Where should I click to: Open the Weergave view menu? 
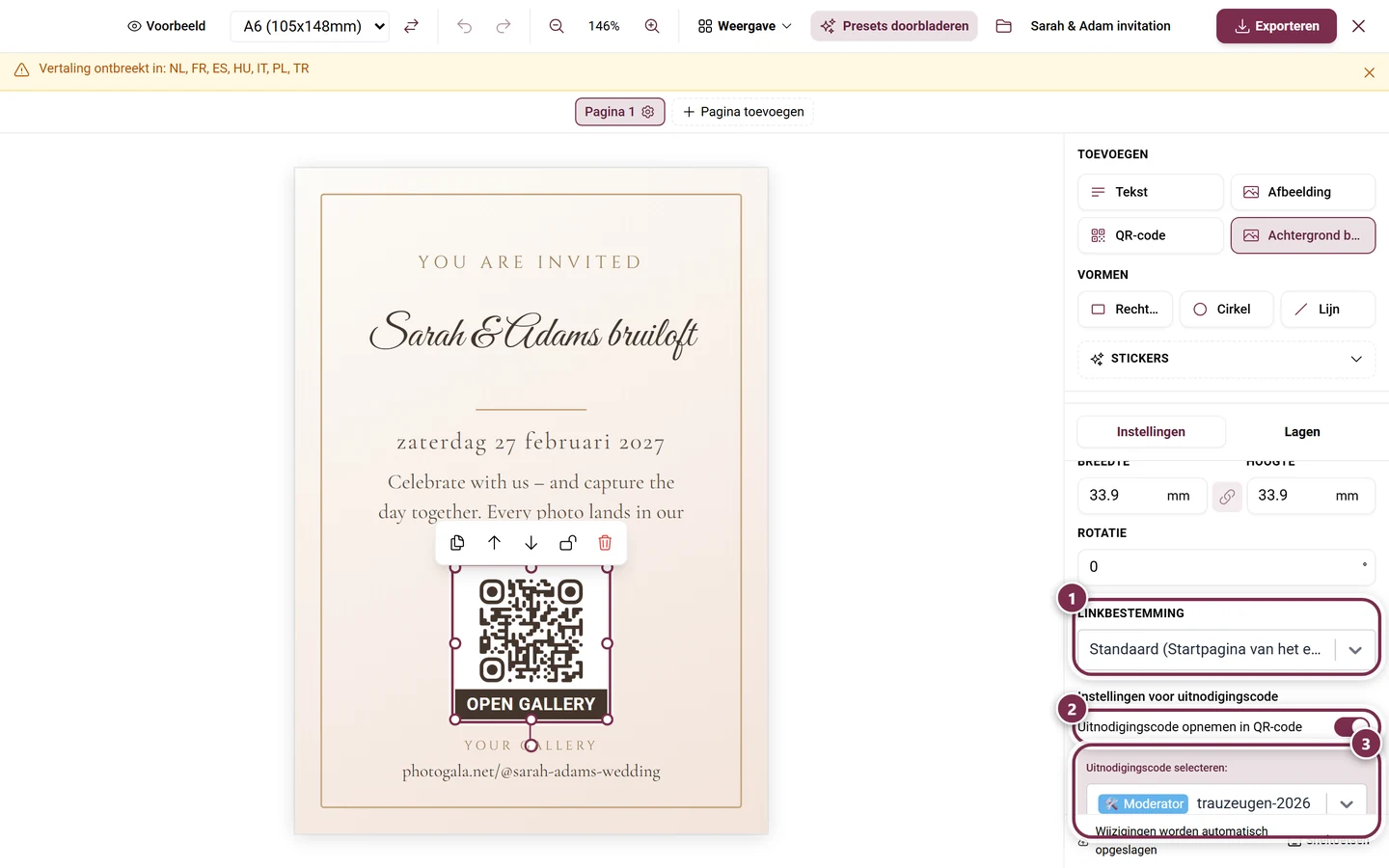coord(745,26)
